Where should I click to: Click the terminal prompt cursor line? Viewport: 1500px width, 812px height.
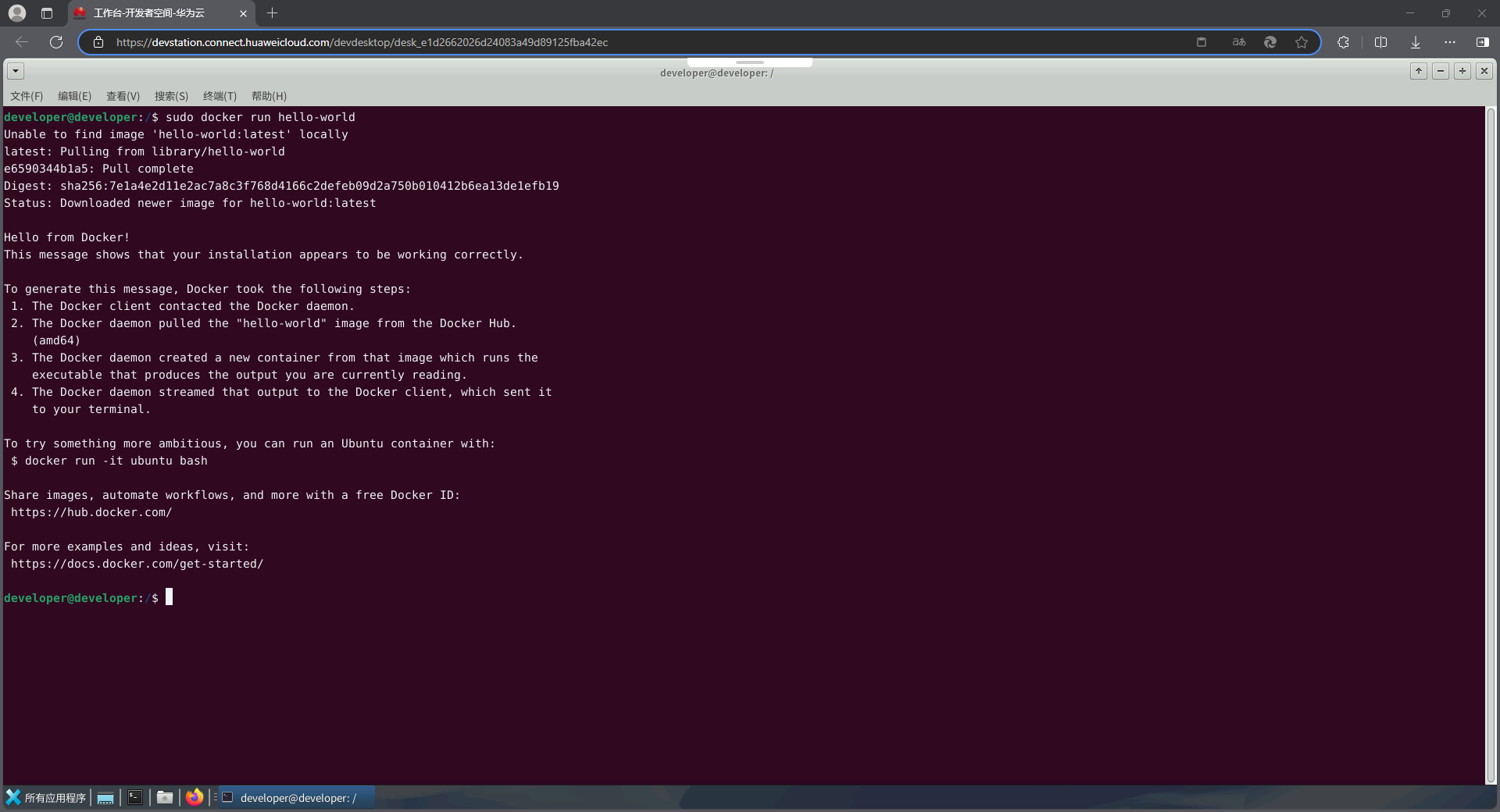point(88,598)
